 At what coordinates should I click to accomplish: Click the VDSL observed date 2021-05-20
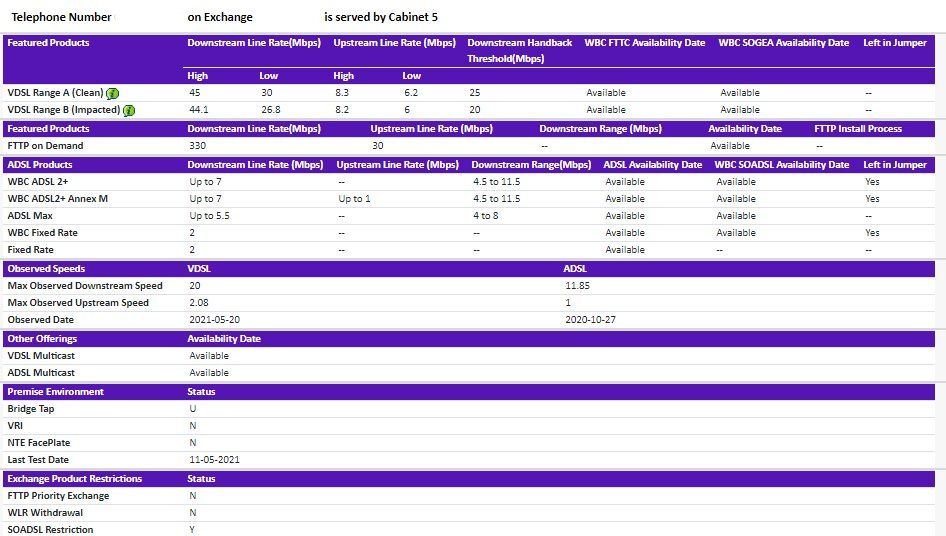point(214,320)
